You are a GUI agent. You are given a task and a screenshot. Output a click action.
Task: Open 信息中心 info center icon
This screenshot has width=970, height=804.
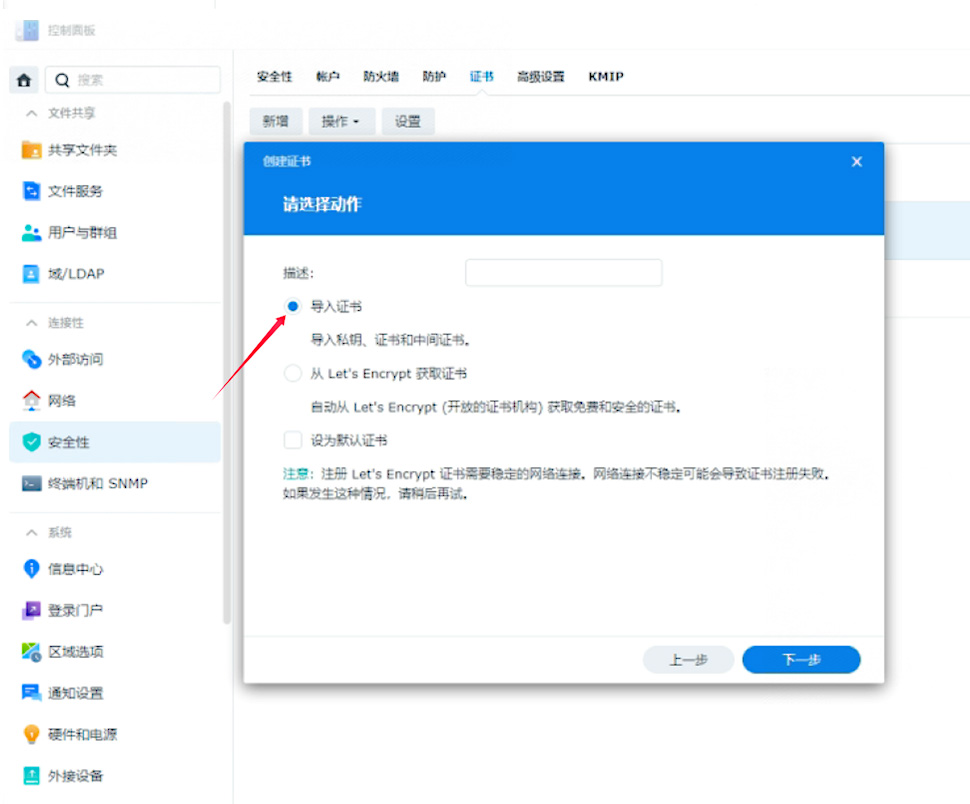(x=32, y=569)
